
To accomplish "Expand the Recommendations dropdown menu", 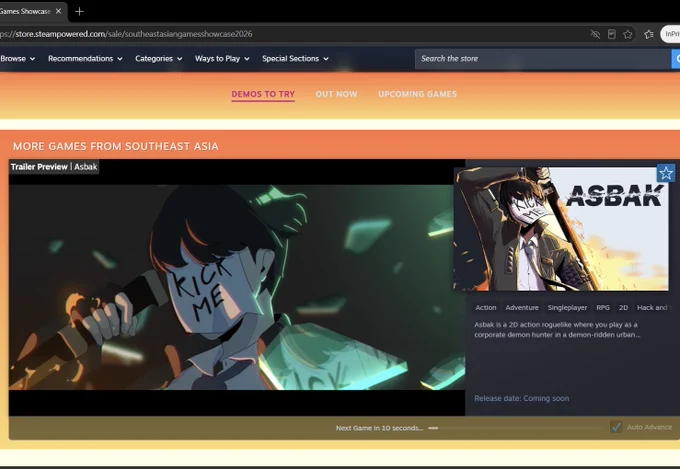I will 85,59.
